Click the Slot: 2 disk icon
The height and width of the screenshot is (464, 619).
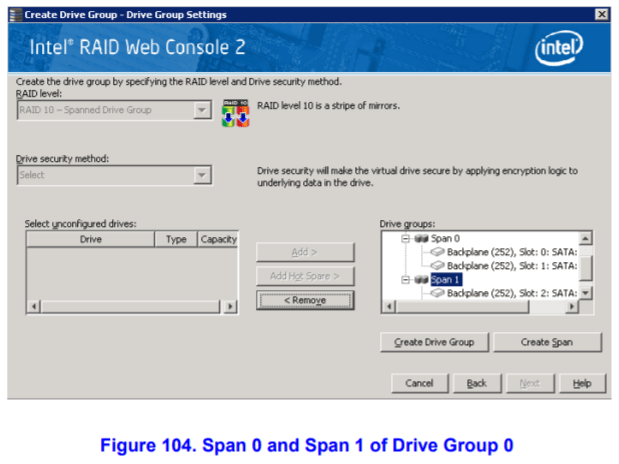pyautogui.click(x=437, y=293)
